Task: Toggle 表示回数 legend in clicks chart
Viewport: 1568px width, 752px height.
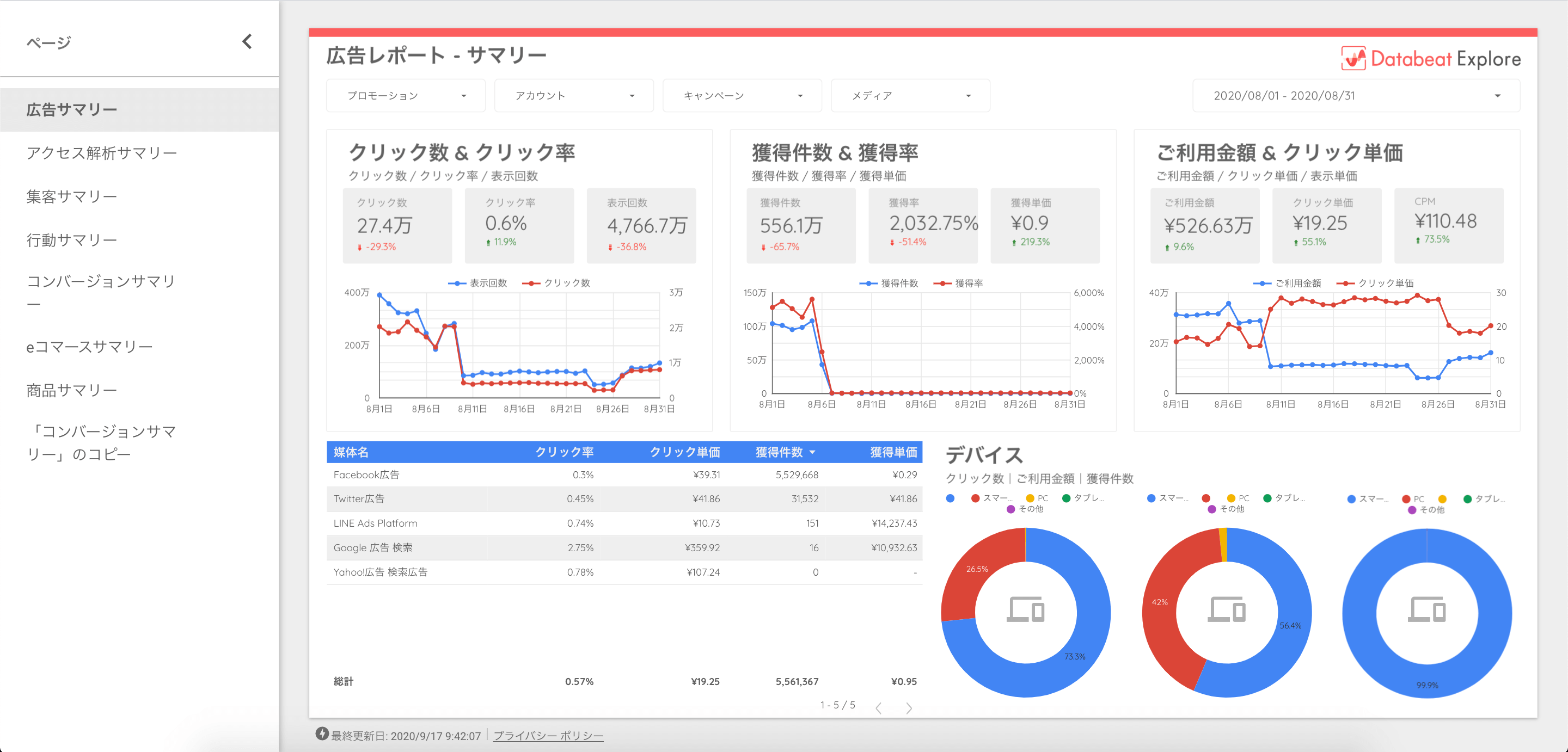Action: coord(478,283)
